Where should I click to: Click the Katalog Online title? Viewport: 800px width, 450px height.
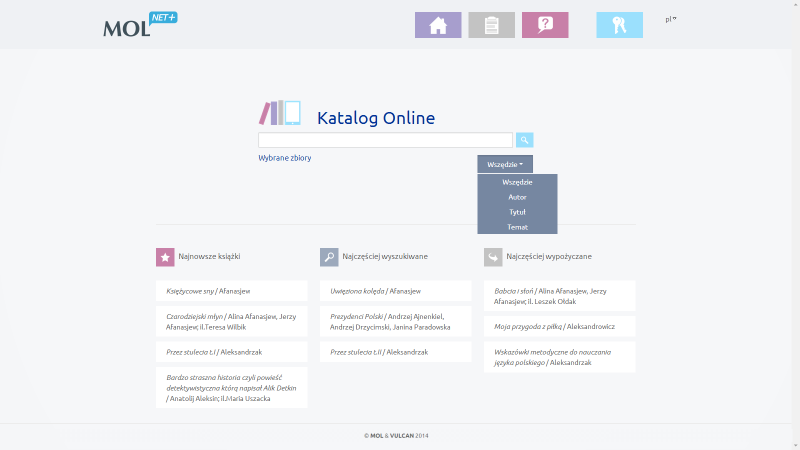coord(376,118)
